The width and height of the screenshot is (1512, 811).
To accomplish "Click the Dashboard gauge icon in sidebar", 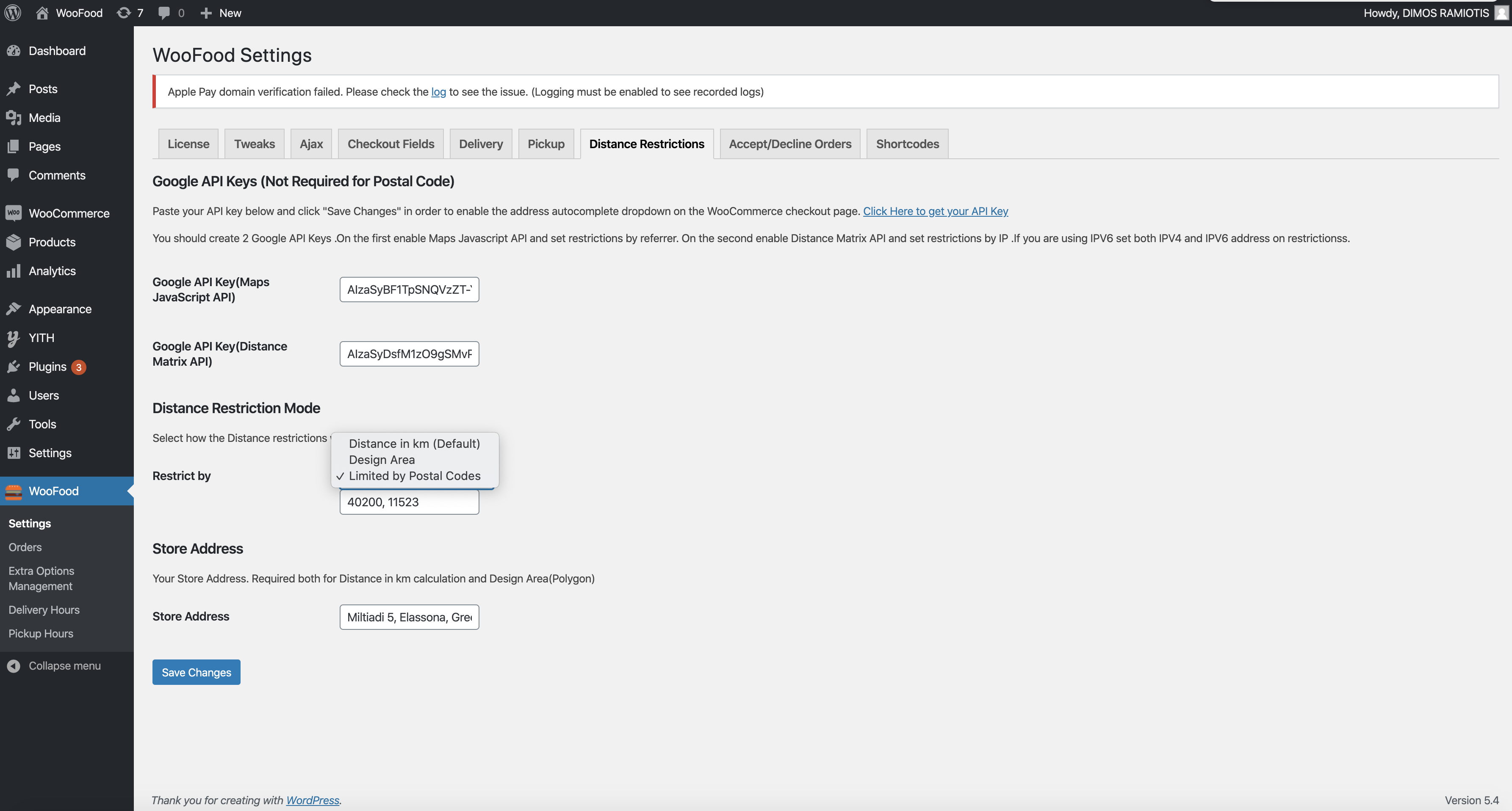I will click(14, 51).
